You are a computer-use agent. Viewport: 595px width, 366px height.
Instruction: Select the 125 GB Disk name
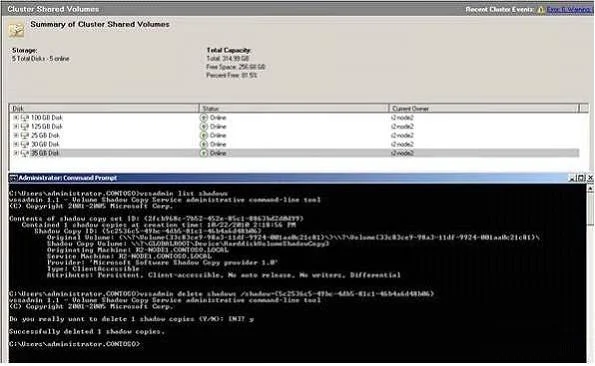[47, 127]
